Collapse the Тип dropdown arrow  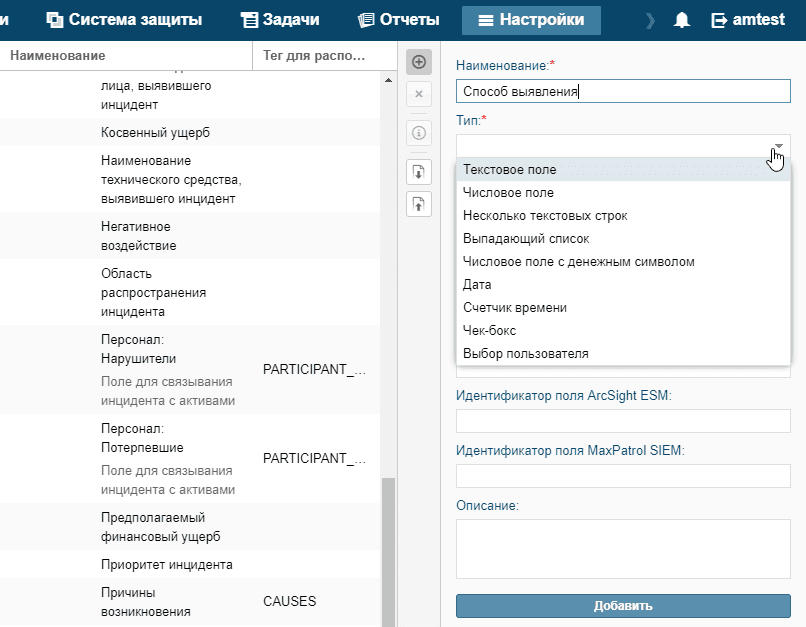pos(778,147)
